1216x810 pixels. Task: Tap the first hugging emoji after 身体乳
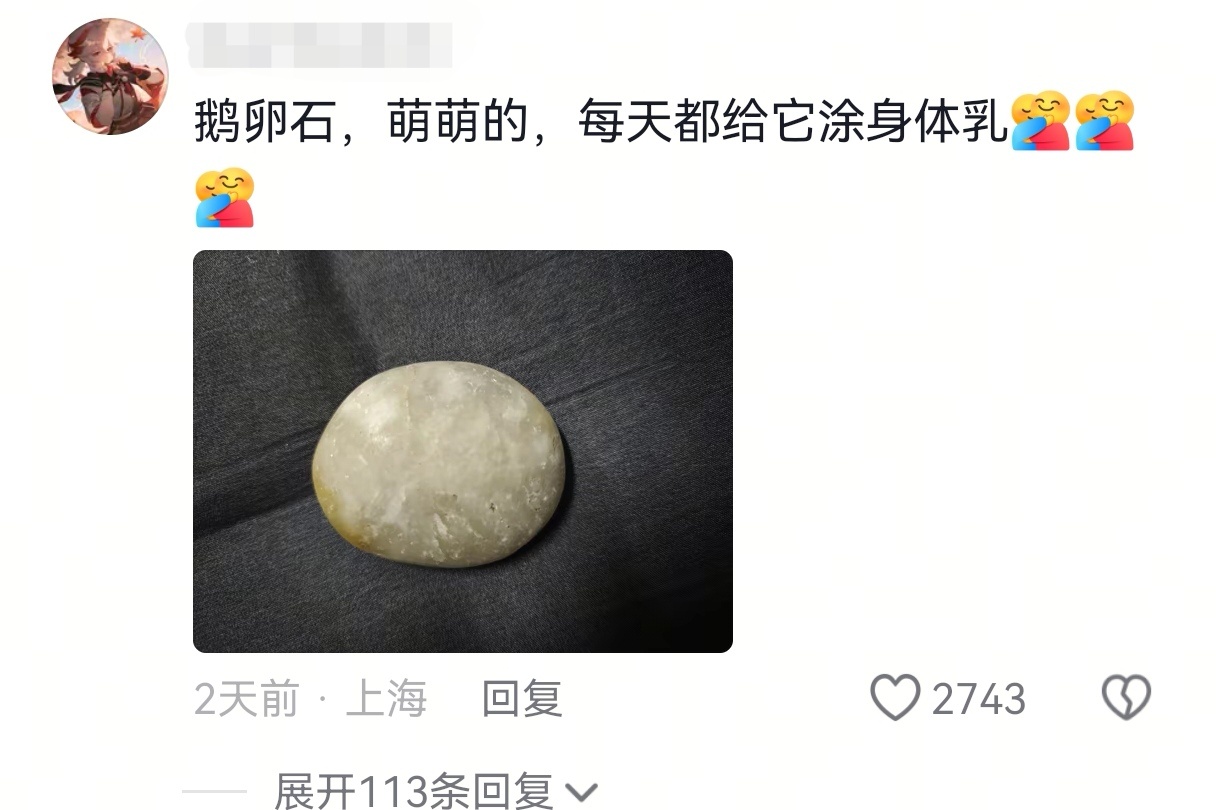point(1040,120)
